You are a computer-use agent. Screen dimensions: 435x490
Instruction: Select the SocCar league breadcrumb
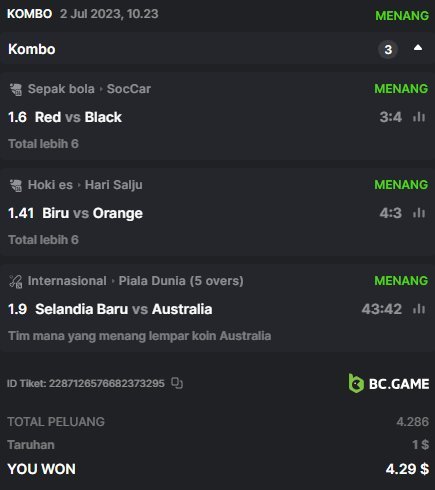[129, 89]
